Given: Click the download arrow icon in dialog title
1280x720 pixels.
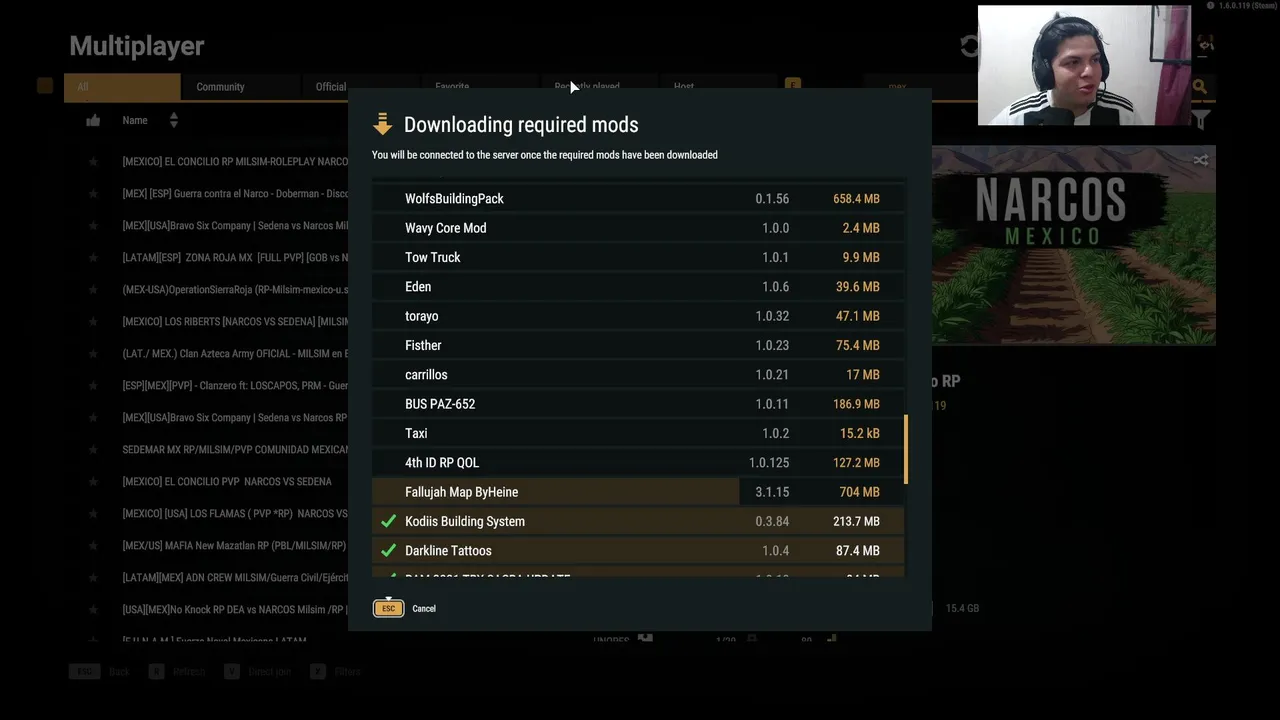Looking at the screenshot, I should 382,124.
